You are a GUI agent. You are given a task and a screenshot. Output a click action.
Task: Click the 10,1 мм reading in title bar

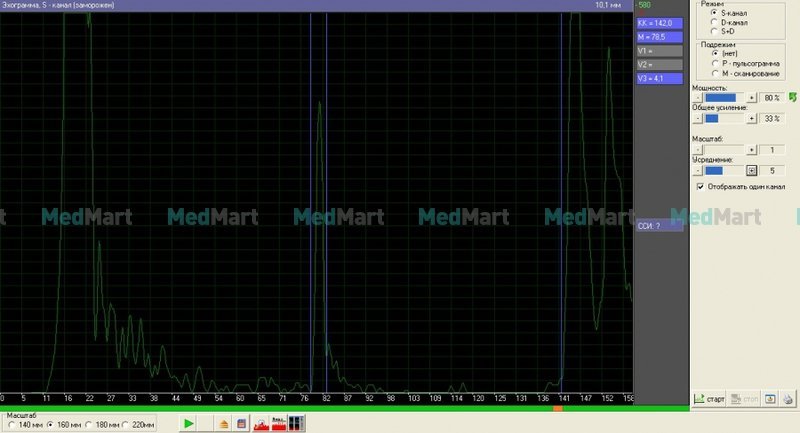608,5
